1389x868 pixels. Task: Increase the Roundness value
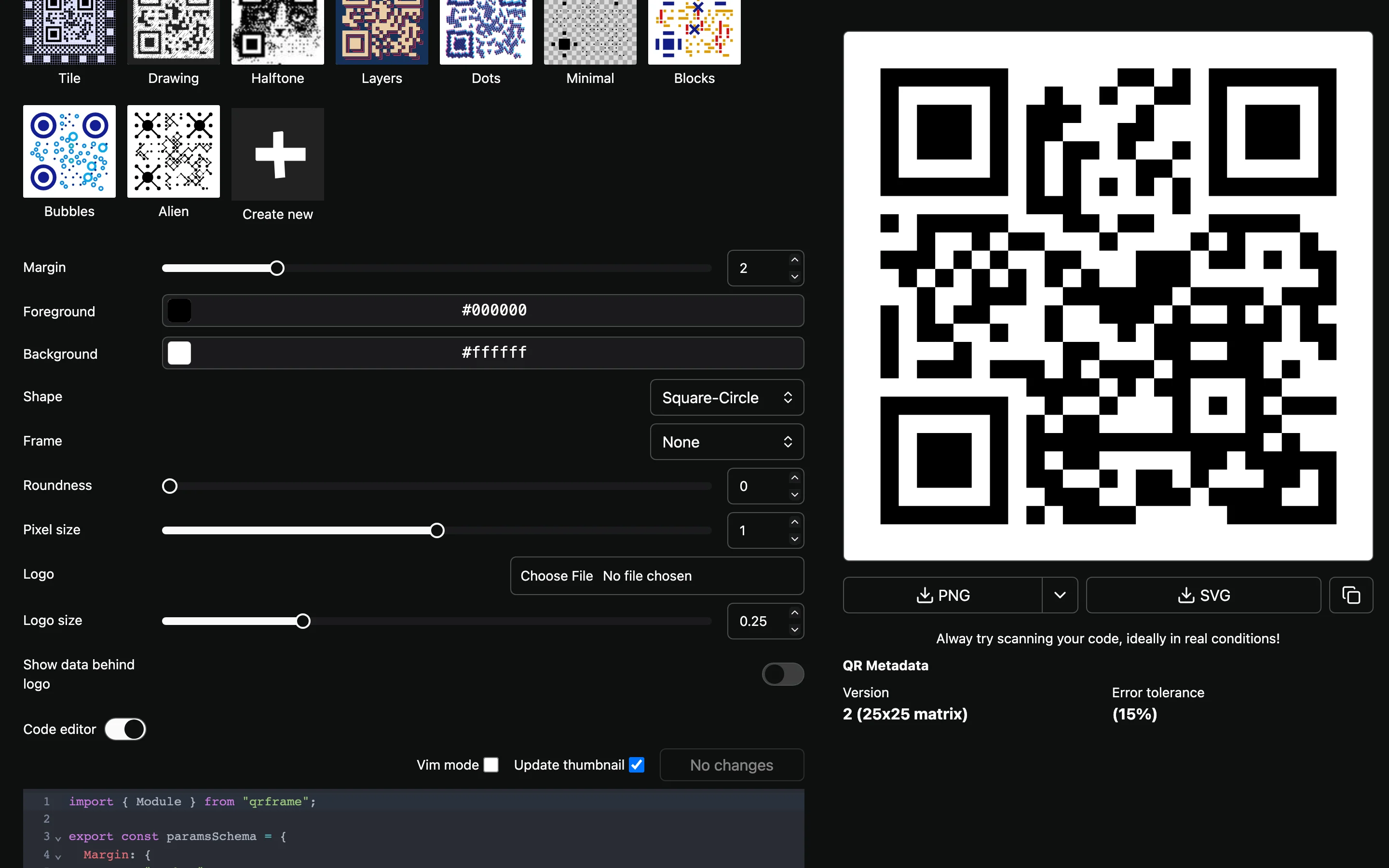[x=794, y=477]
